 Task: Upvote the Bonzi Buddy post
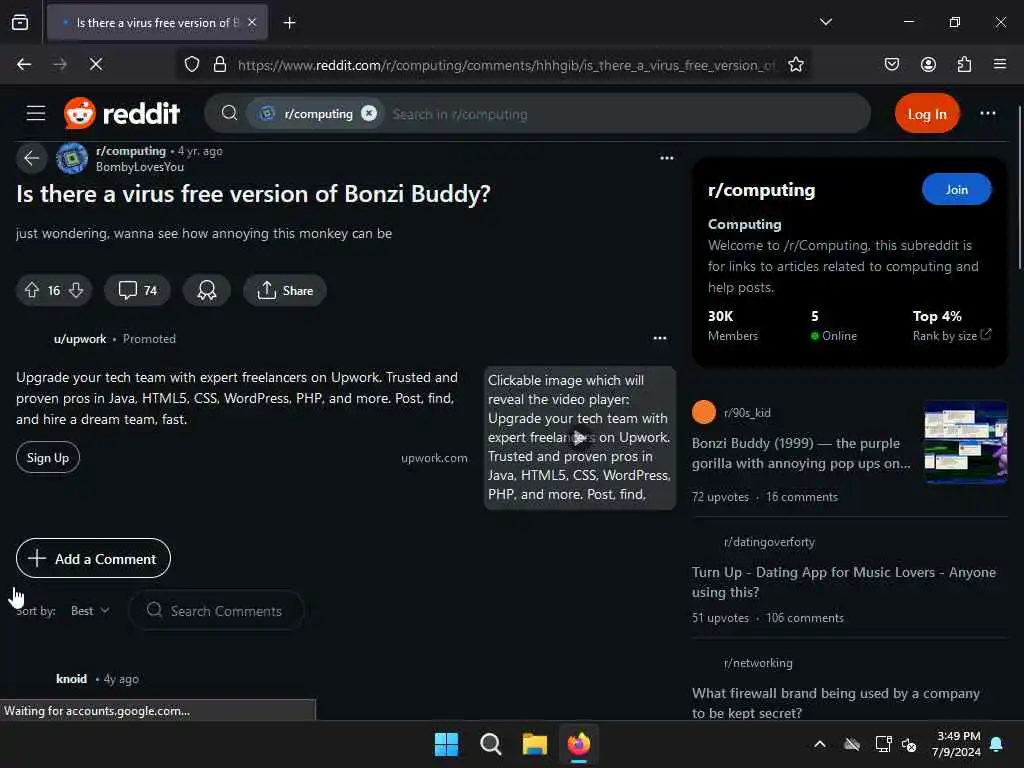click(x=32, y=290)
